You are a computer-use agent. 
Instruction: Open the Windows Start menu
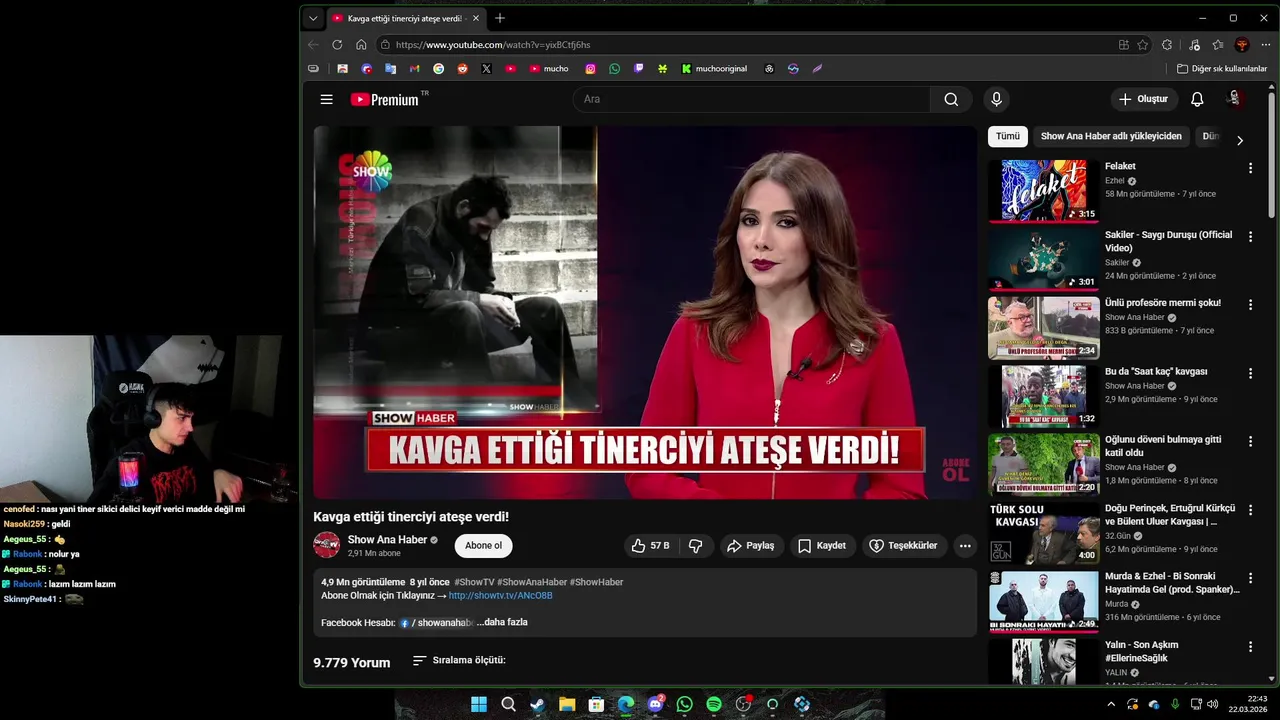[x=479, y=704]
